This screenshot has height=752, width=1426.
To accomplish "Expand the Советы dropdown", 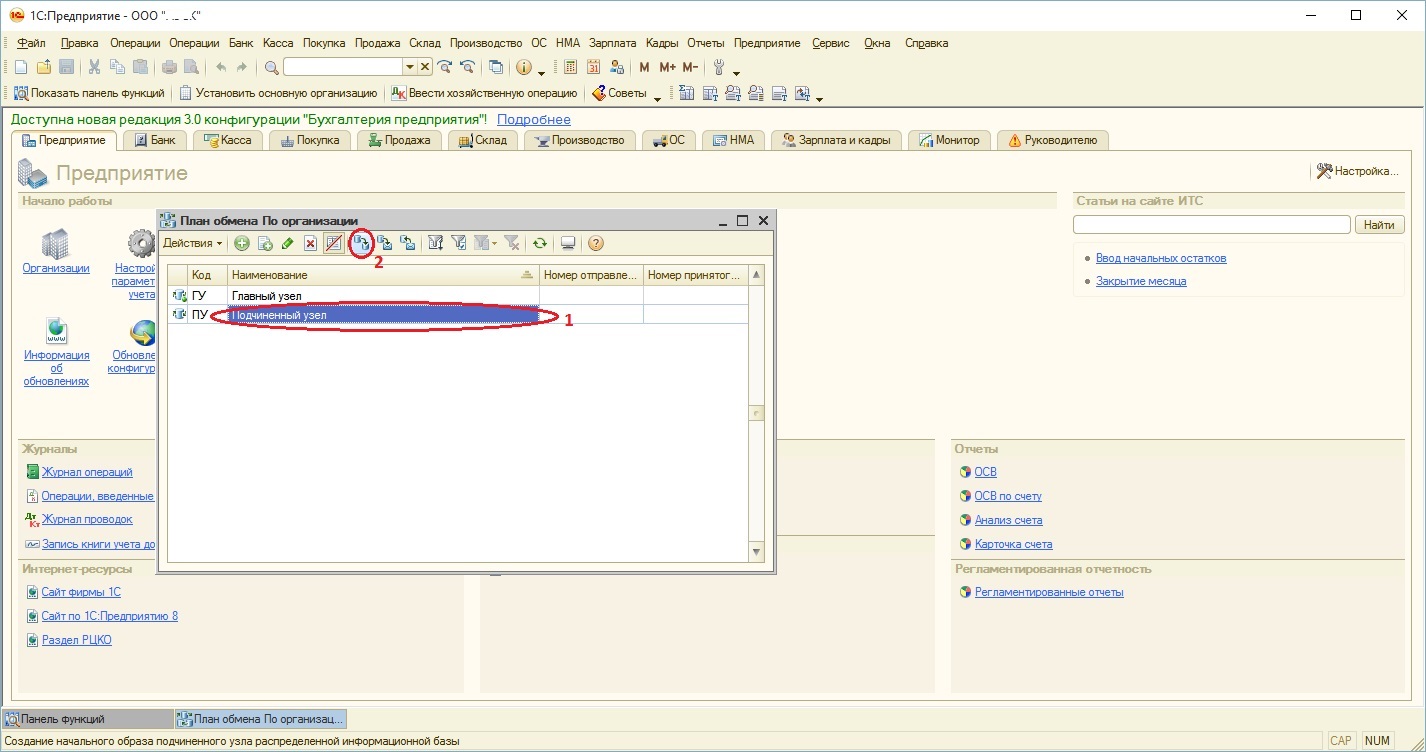I will 657,96.
